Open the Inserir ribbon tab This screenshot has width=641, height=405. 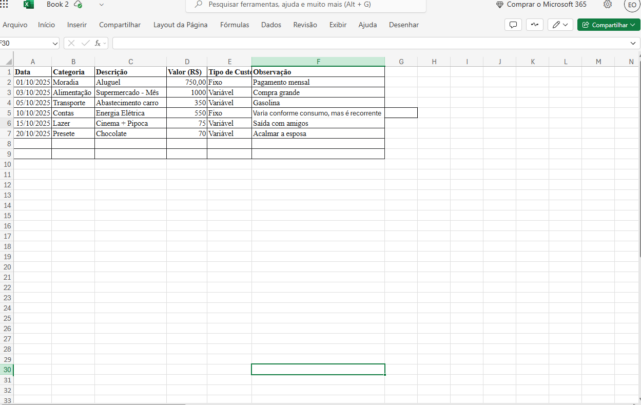(77, 24)
